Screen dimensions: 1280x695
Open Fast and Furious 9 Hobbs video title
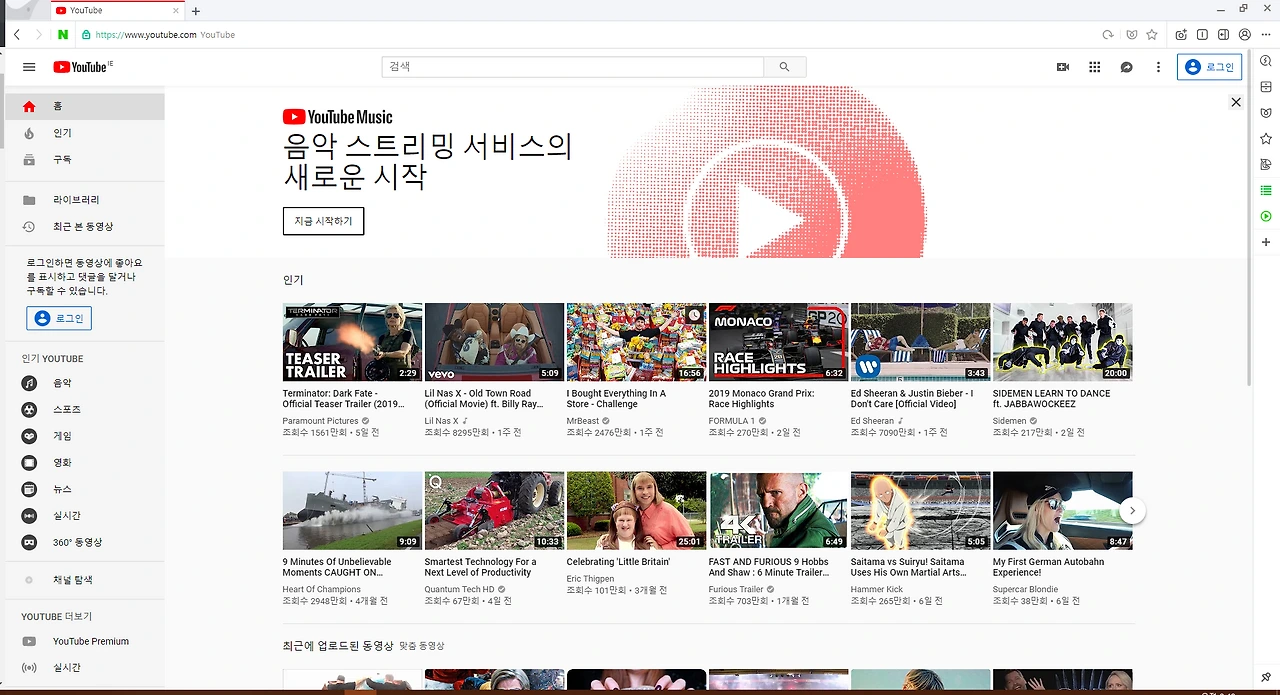(769, 567)
